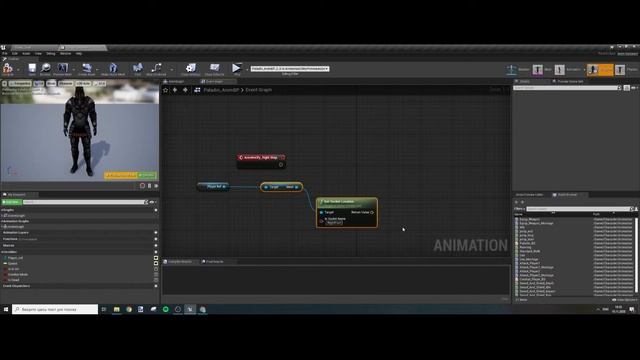Toggle eye visibility of third boolean variable
This screenshot has width=640, height=360.
[x=156, y=269]
